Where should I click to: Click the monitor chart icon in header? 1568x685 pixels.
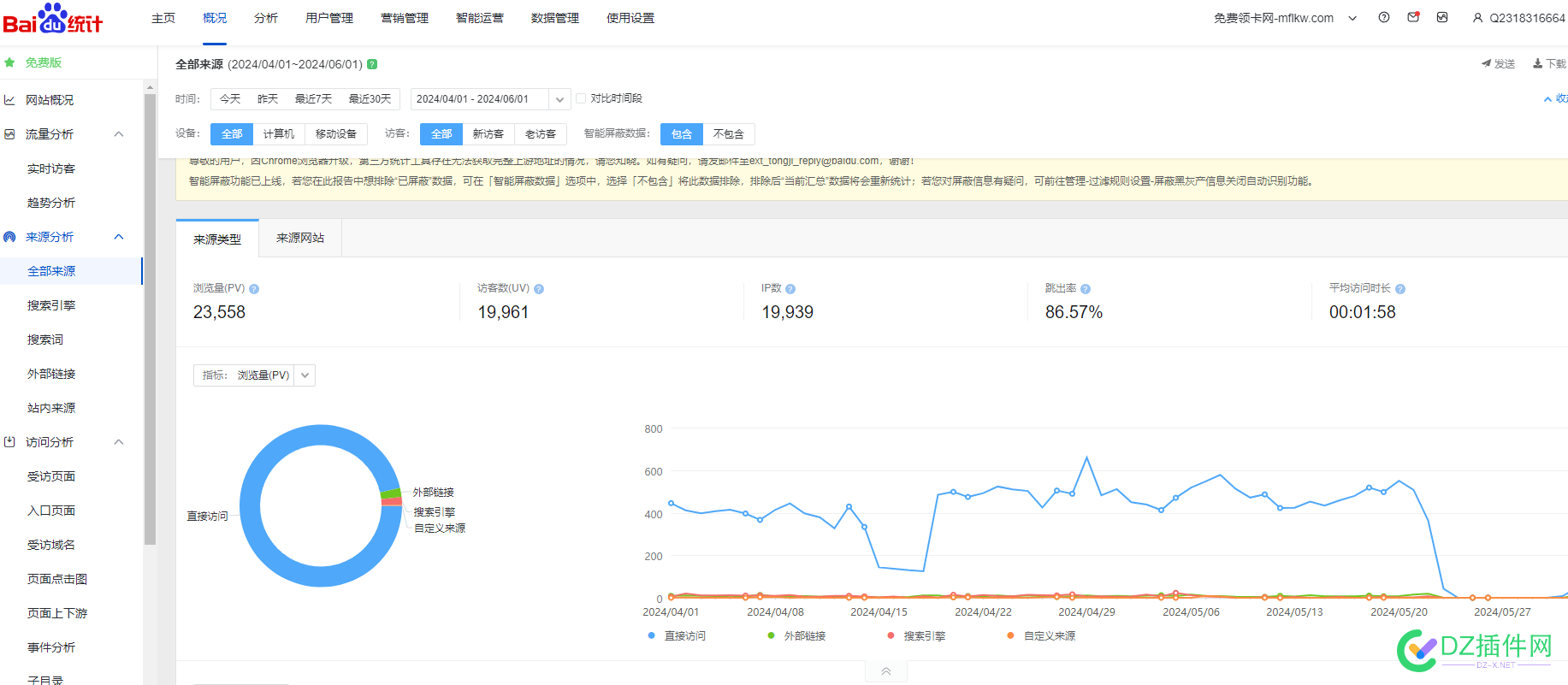click(x=1442, y=17)
